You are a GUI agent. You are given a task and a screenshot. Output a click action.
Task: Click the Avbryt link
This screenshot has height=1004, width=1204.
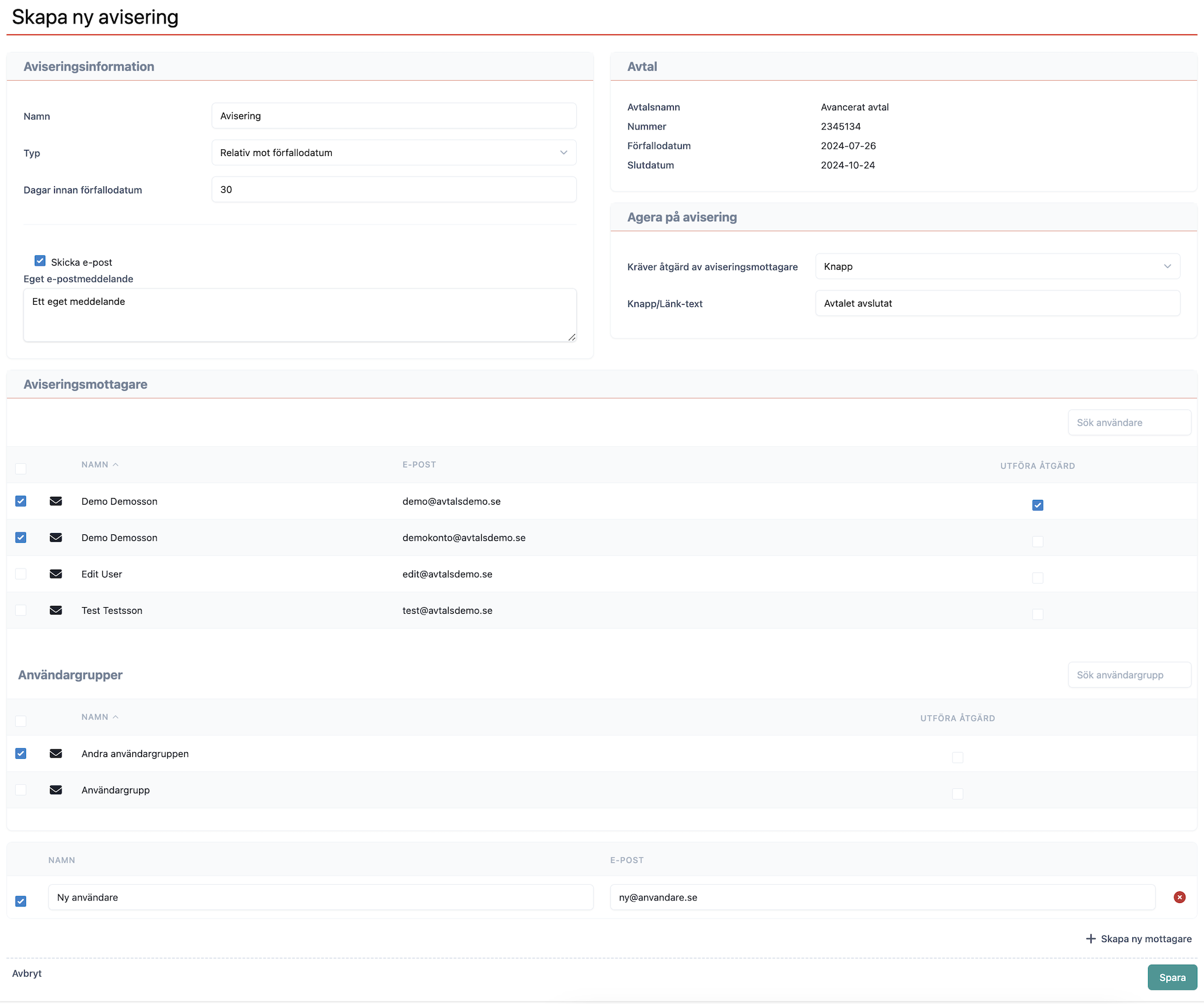(x=27, y=973)
